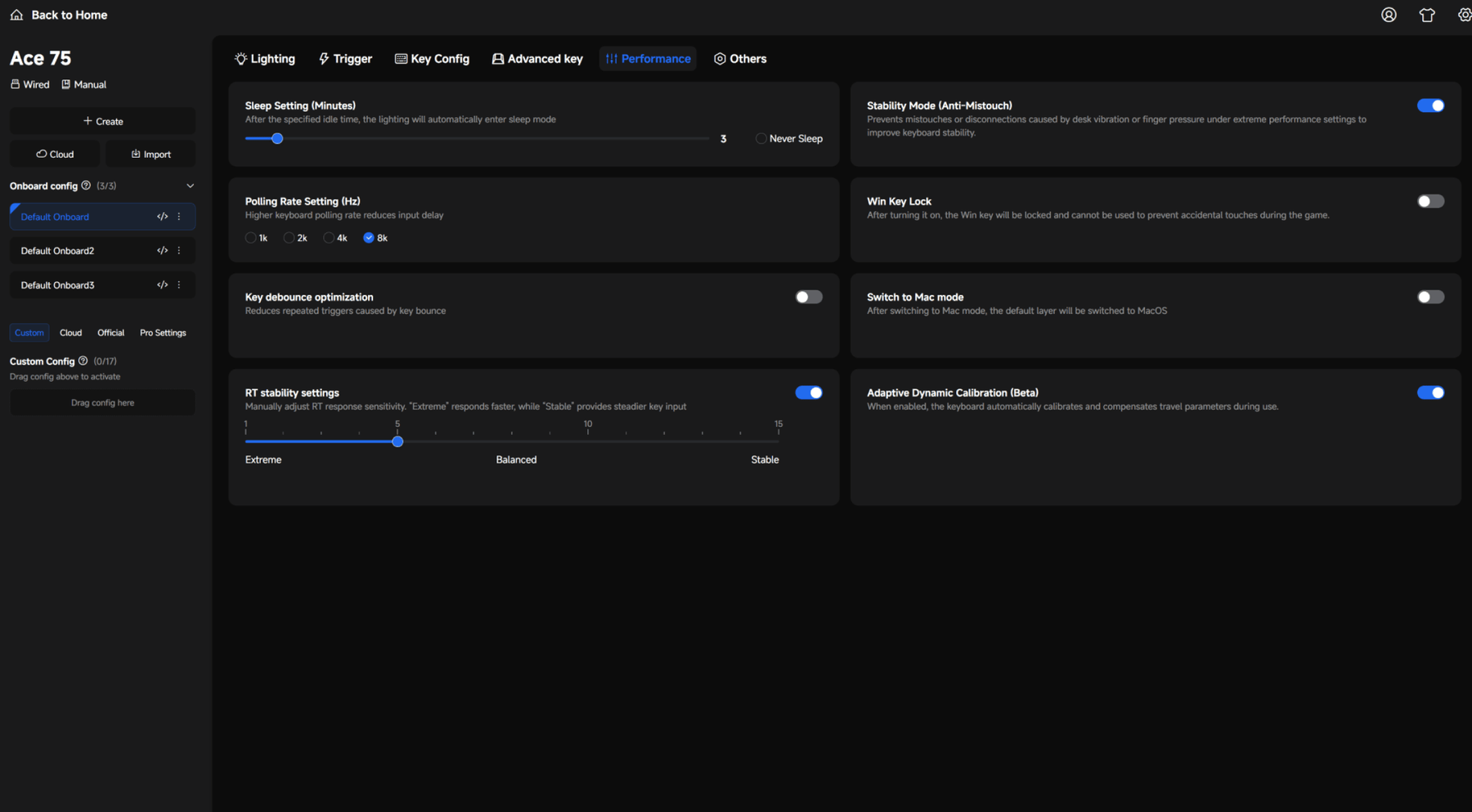Image resolution: width=1472 pixels, height=812 pixels.
Task: Click the Sleep Setting slider handle
Action: 277,139
